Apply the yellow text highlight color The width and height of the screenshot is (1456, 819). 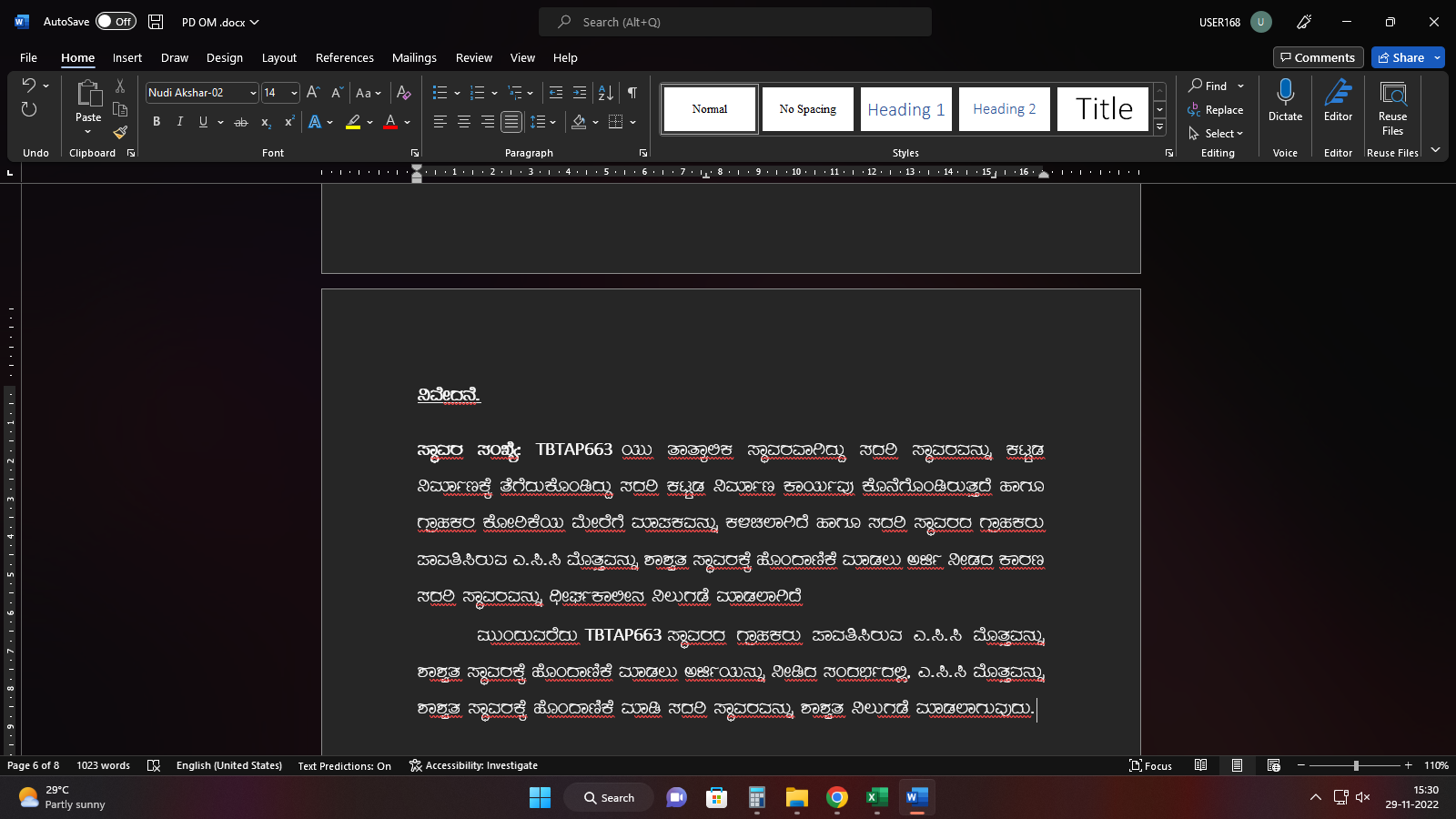(353, 122)
